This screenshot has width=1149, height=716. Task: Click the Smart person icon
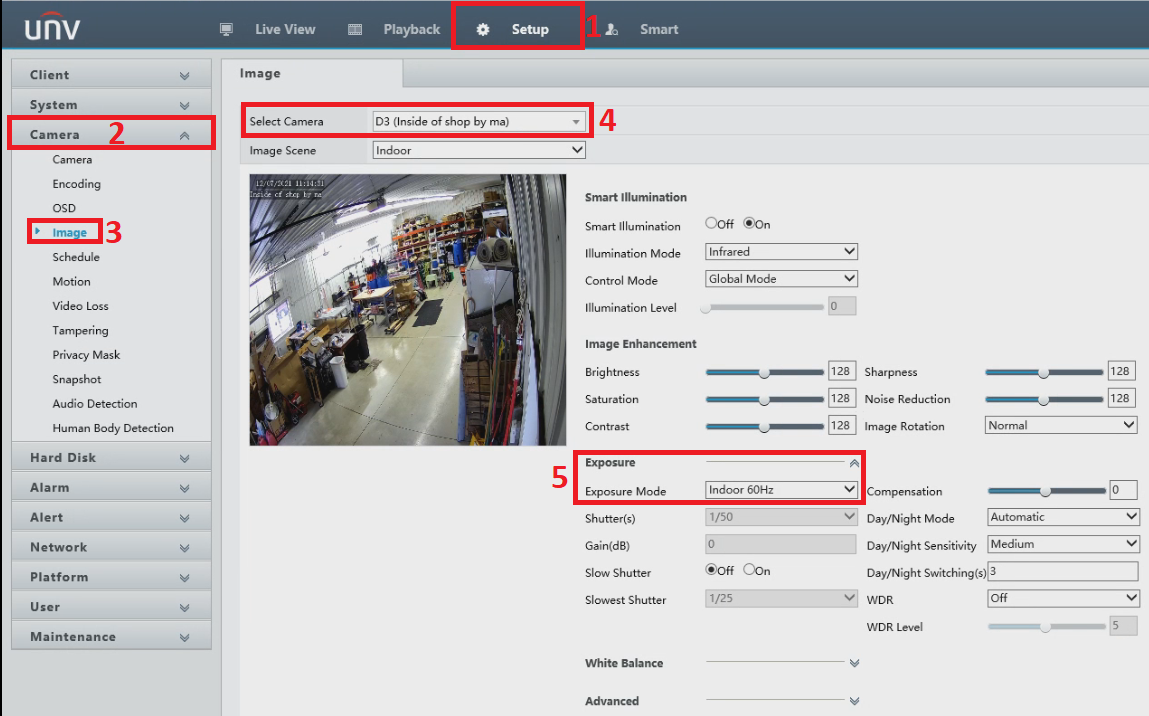pyautogui.click(x=611, y=29)
